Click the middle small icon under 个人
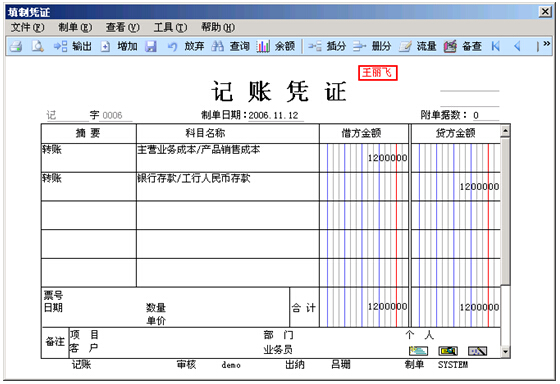Screen dimensions: 560x384 pyautogui.click(x=448, y=351)
